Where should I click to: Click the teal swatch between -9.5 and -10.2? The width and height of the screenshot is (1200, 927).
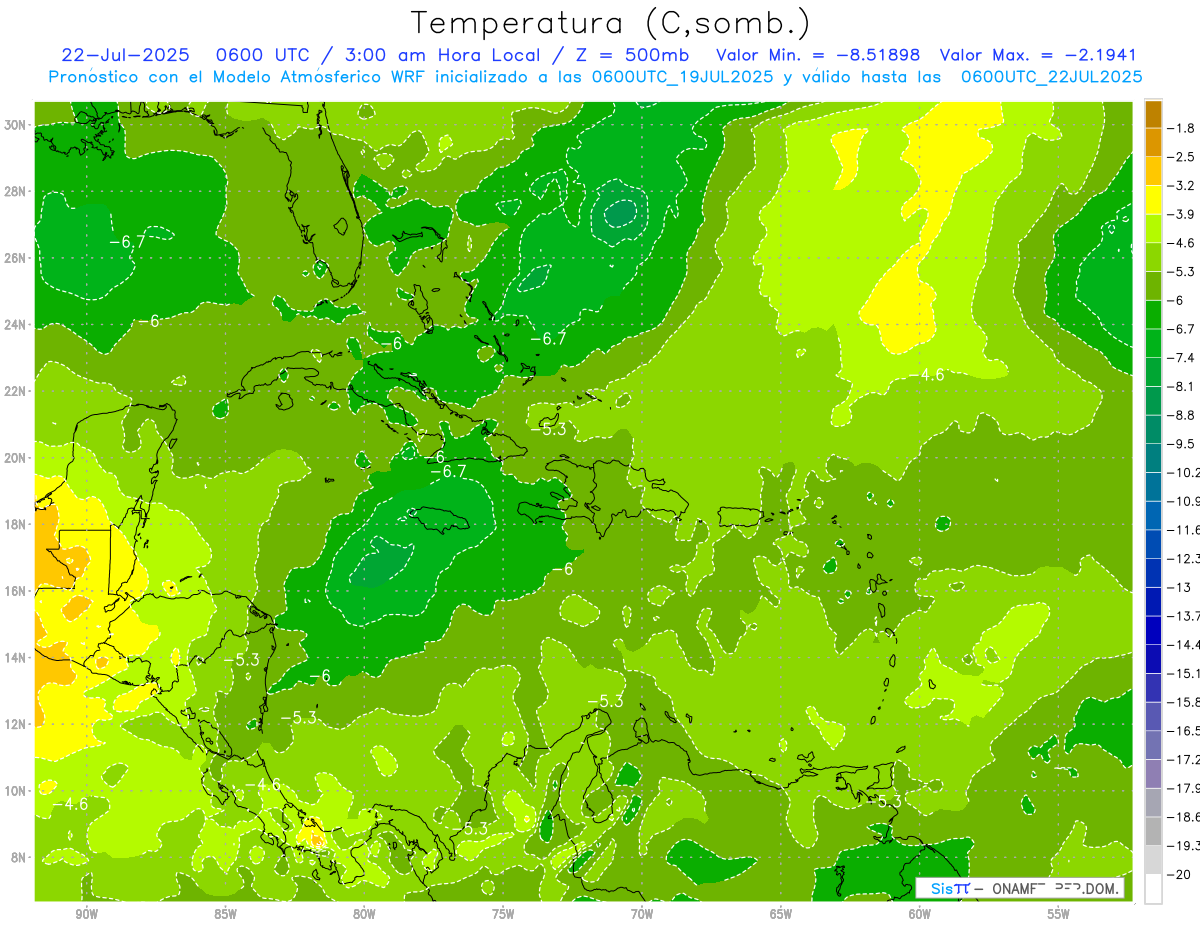(1154, 458)
